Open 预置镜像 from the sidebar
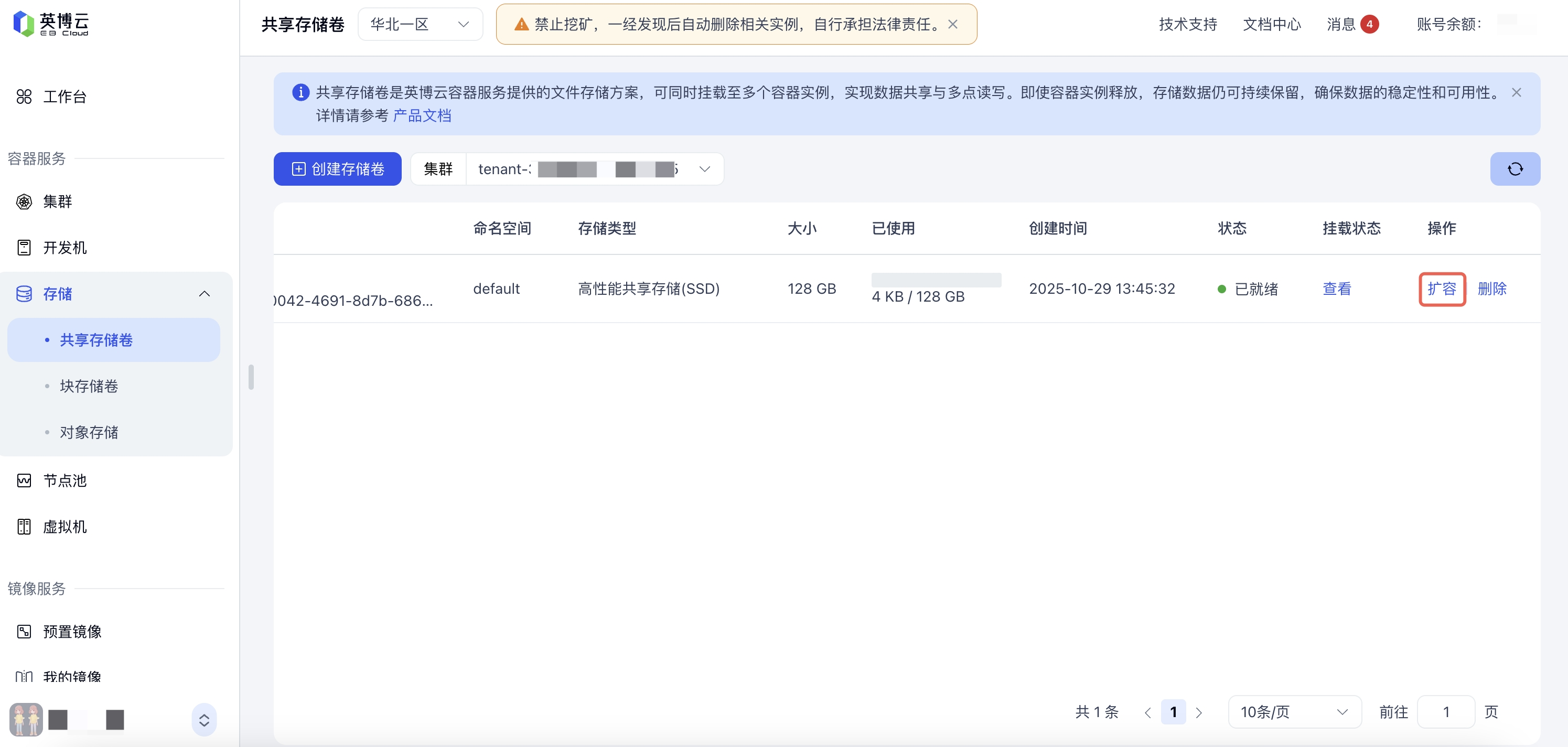Image resolution: width=1568 pixels, height=747 pixels. [x=72, y=631]
